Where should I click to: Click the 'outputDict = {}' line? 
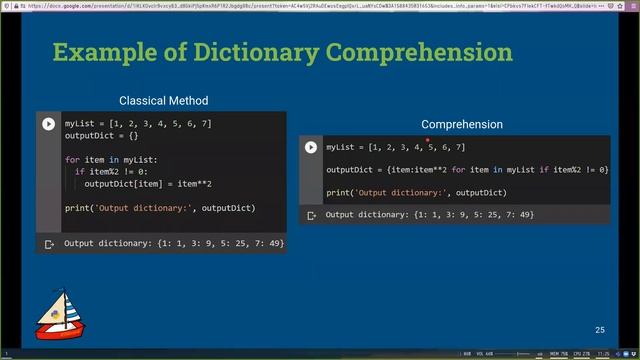(101, 136)
